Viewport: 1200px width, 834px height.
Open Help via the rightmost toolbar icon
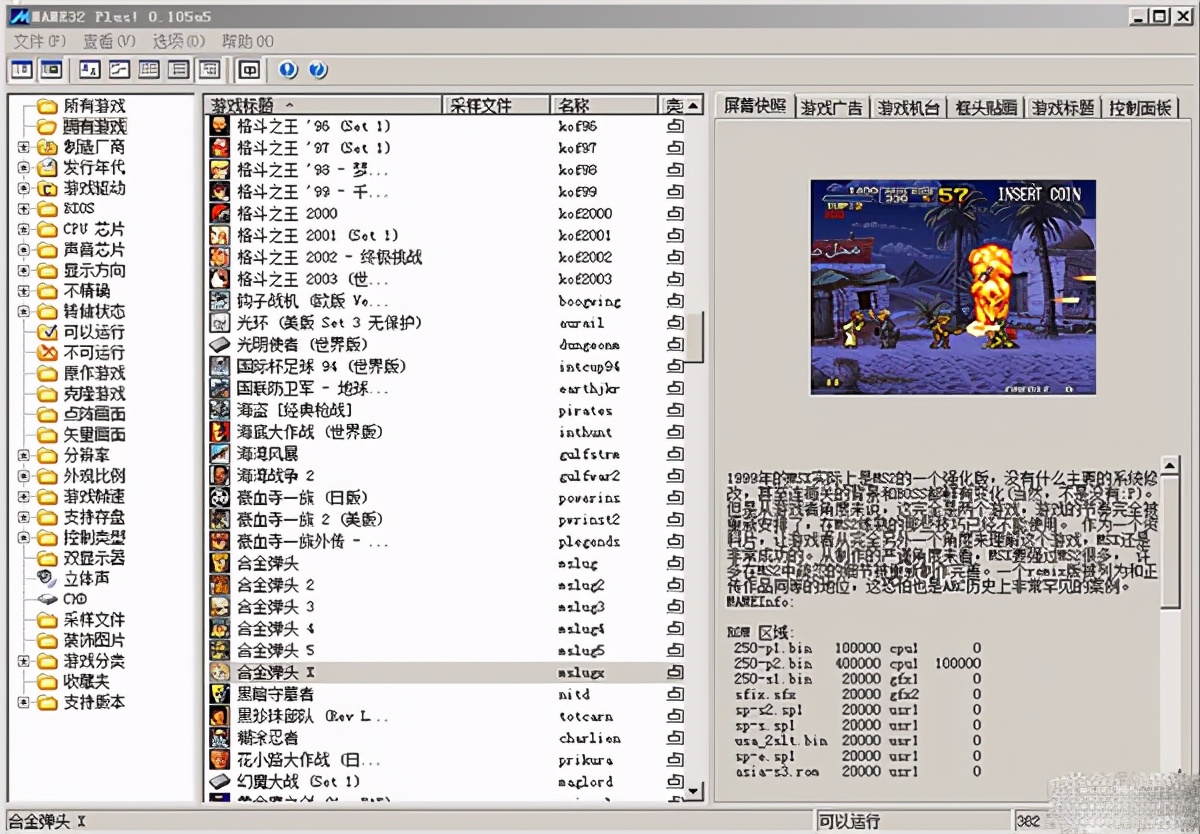coord(317,70)
